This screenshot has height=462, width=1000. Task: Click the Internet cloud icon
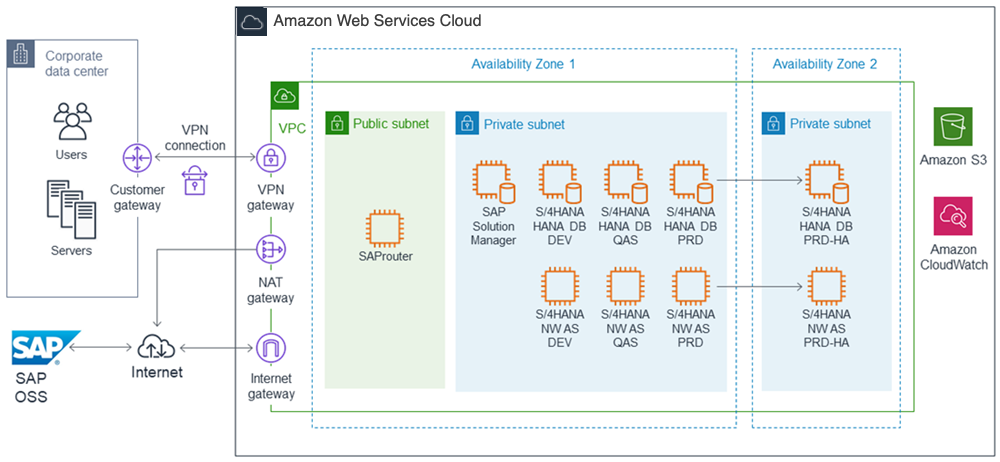coord(157,347)
